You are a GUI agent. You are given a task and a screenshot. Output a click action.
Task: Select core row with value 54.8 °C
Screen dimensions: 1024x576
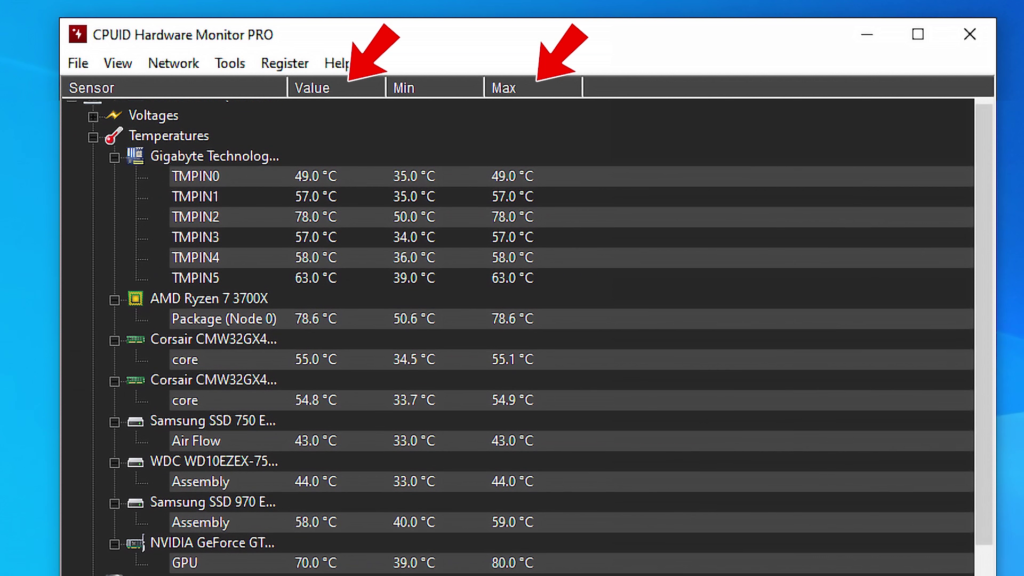[x=571, y=400]
